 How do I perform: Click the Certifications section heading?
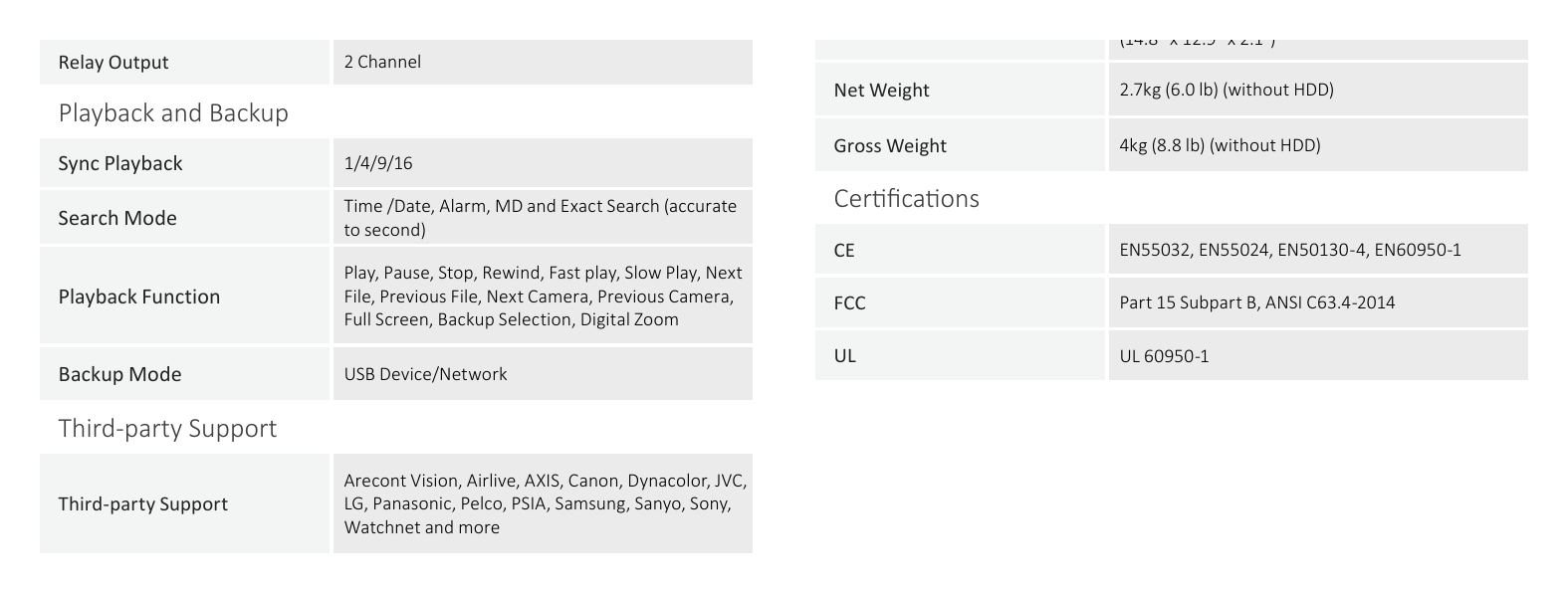pos(906,198)
